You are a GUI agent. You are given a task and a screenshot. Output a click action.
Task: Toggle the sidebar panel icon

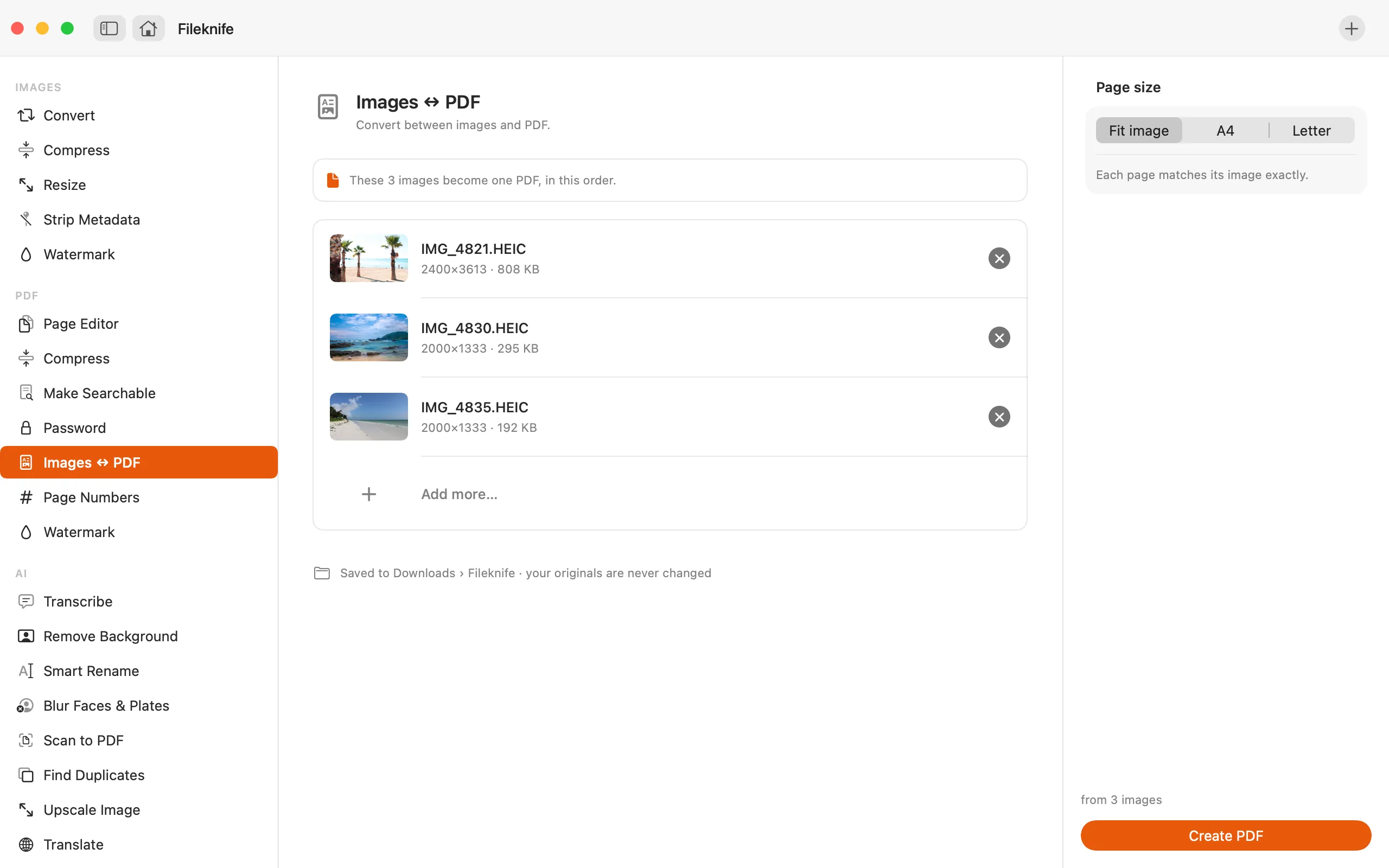[x=109, y=28]
